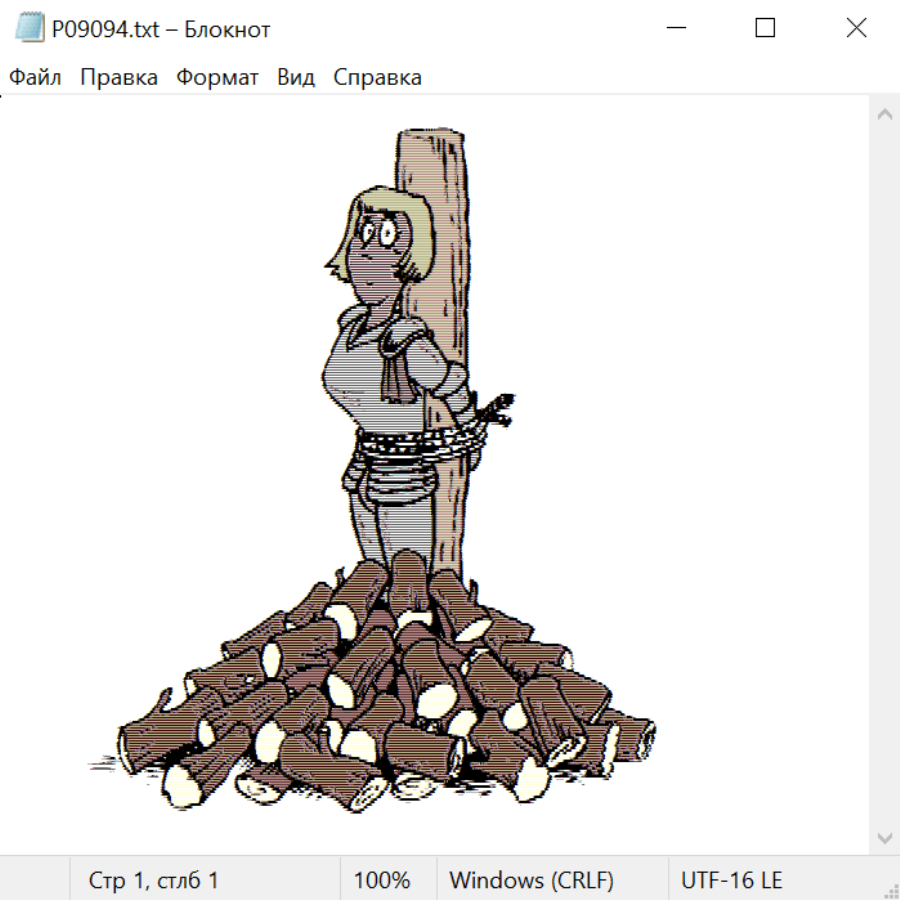This screenshot has height=900, width=900.
Task: Click the Notepad icon in title bar
Action: [29, 29]
